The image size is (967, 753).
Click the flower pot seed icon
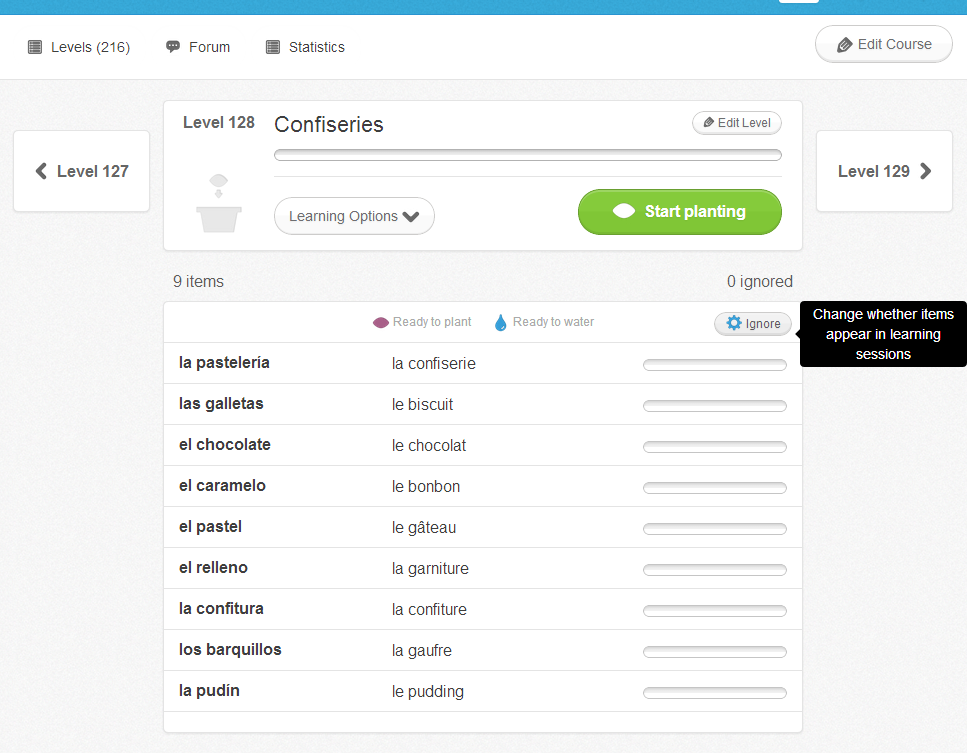(218, 204)
